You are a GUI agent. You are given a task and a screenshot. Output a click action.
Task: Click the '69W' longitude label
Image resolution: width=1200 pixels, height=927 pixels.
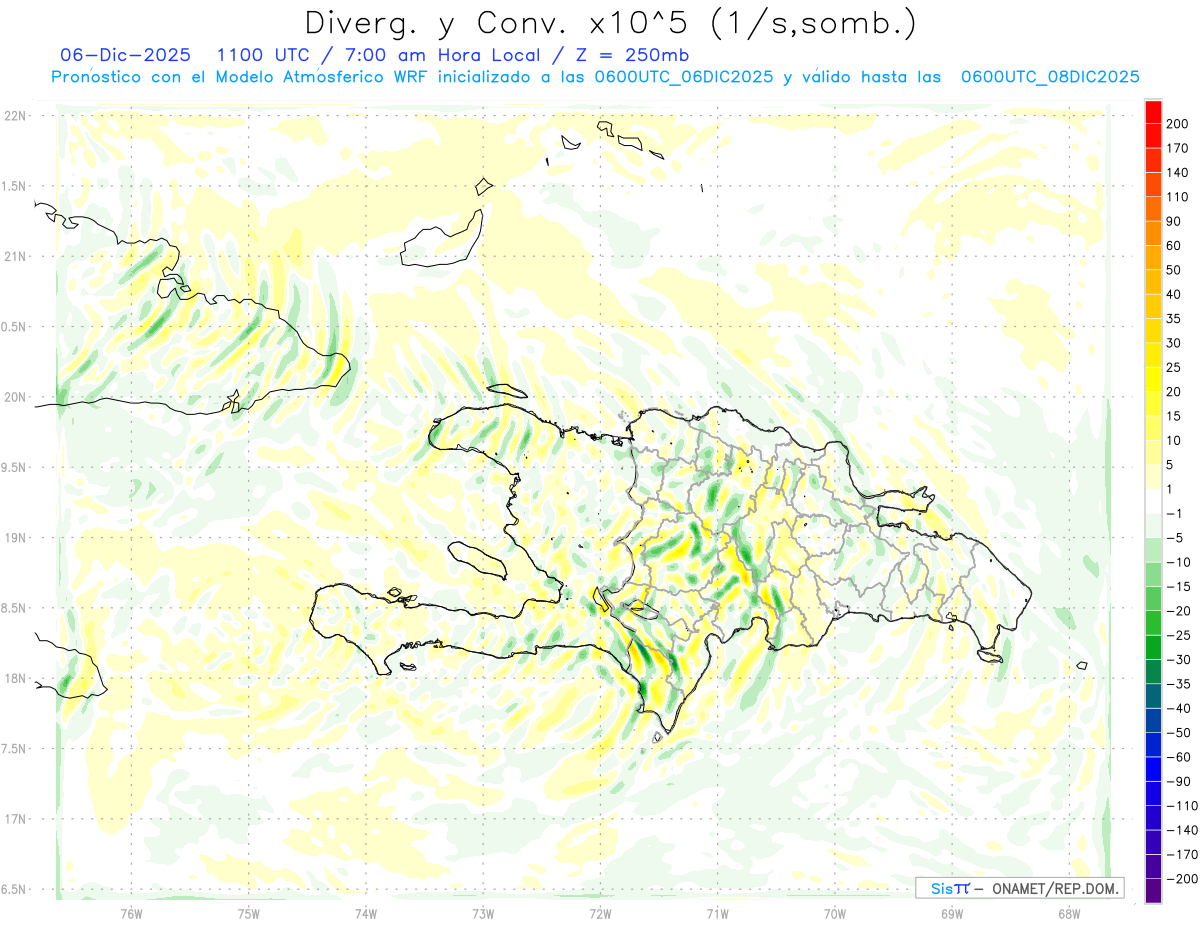click(952, 914)
